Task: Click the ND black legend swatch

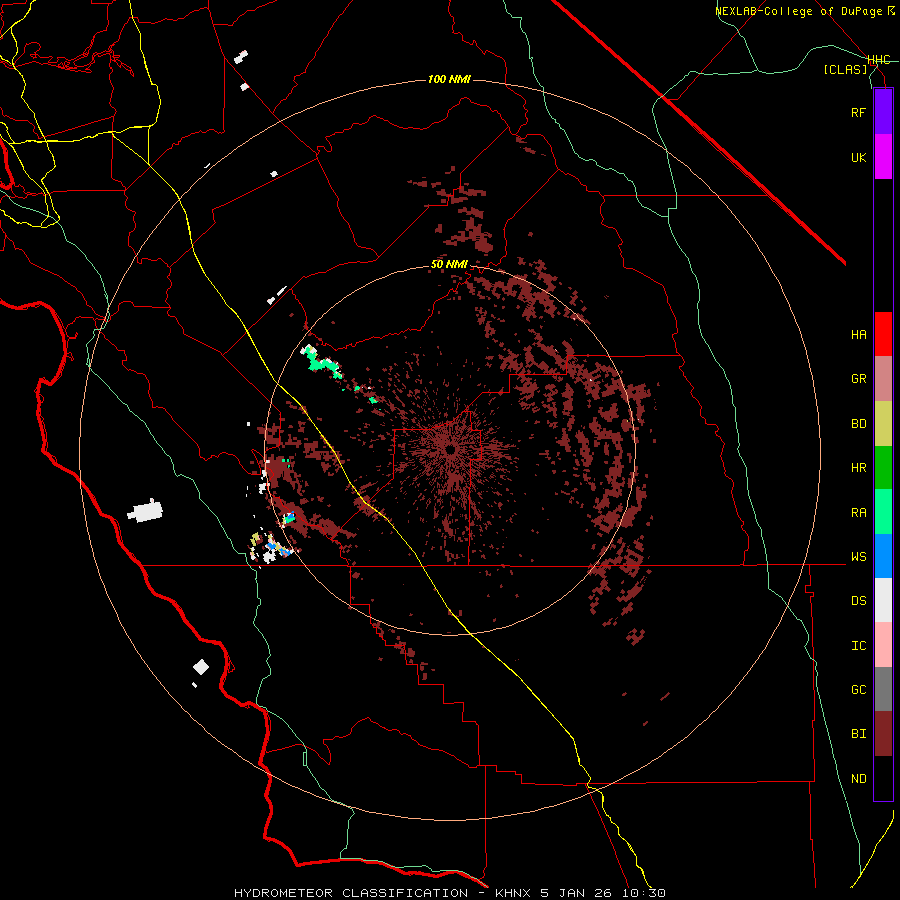Action: point(883,778)
